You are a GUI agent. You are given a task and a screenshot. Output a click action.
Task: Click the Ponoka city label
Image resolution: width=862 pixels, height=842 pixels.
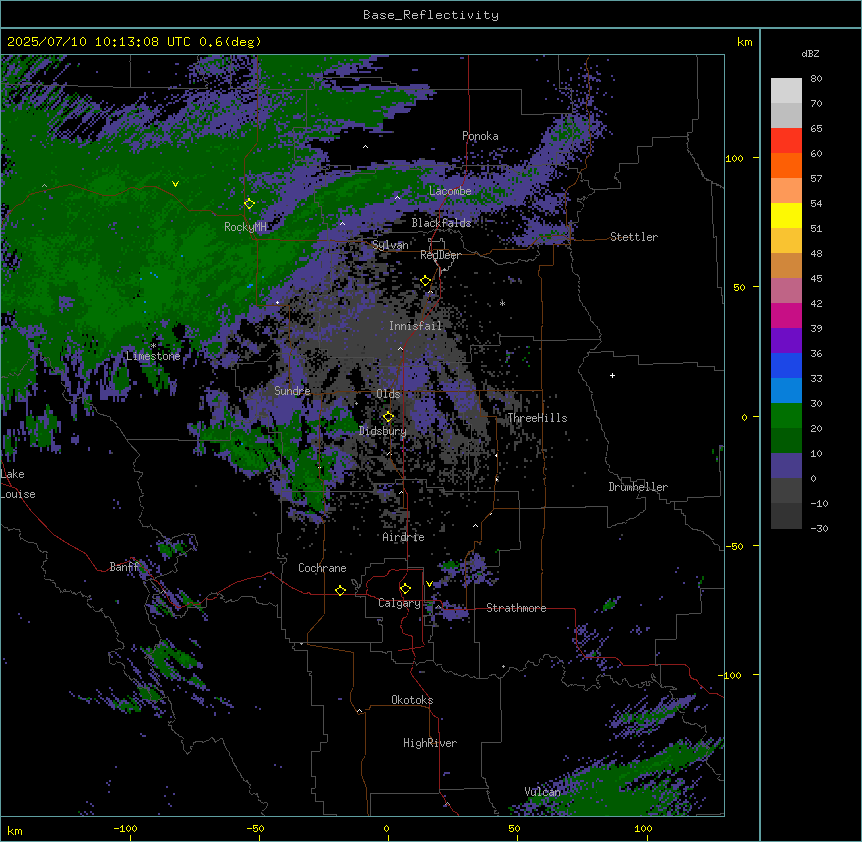480,136
